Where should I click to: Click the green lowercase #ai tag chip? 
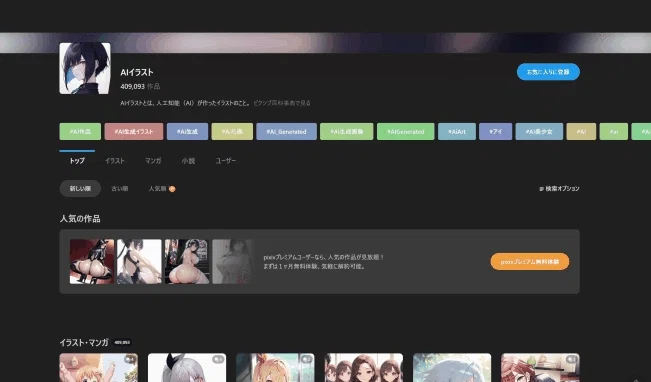coord(614,132)
